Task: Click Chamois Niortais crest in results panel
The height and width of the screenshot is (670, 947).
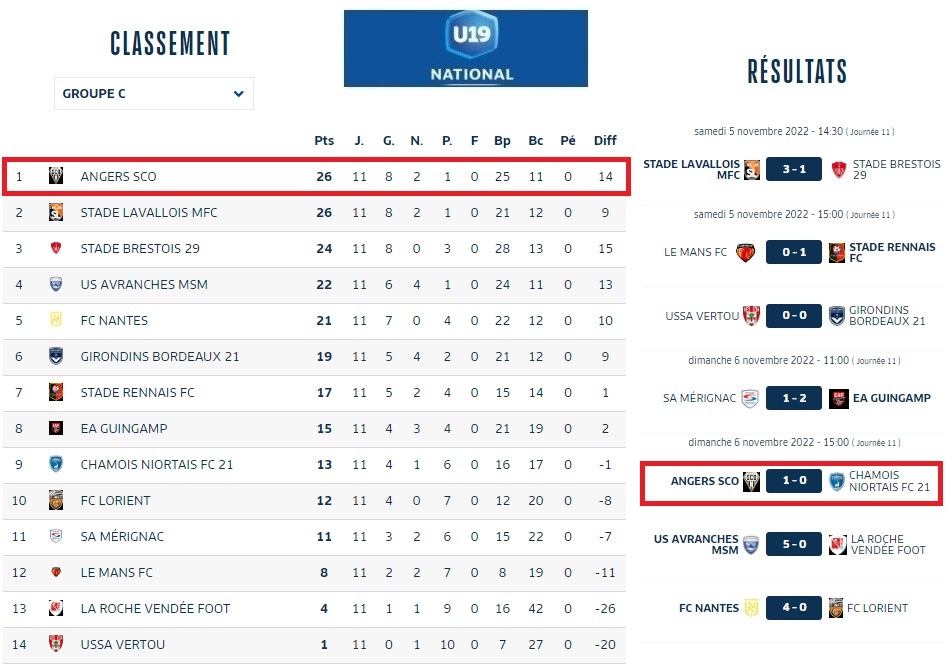Action: click(x=838, y=481)
